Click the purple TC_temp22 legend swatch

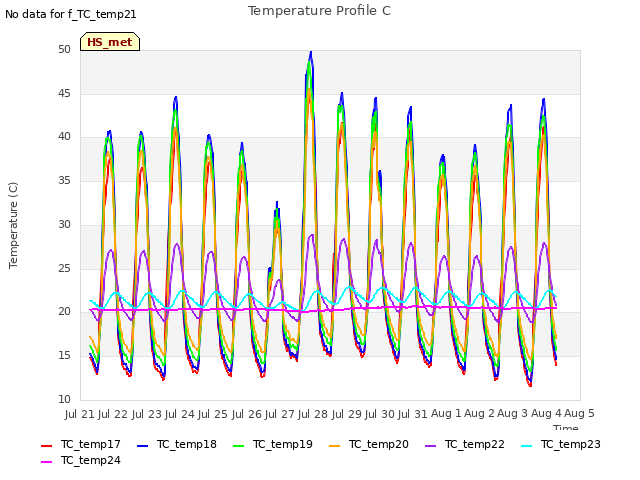click(x=430, y=446)
